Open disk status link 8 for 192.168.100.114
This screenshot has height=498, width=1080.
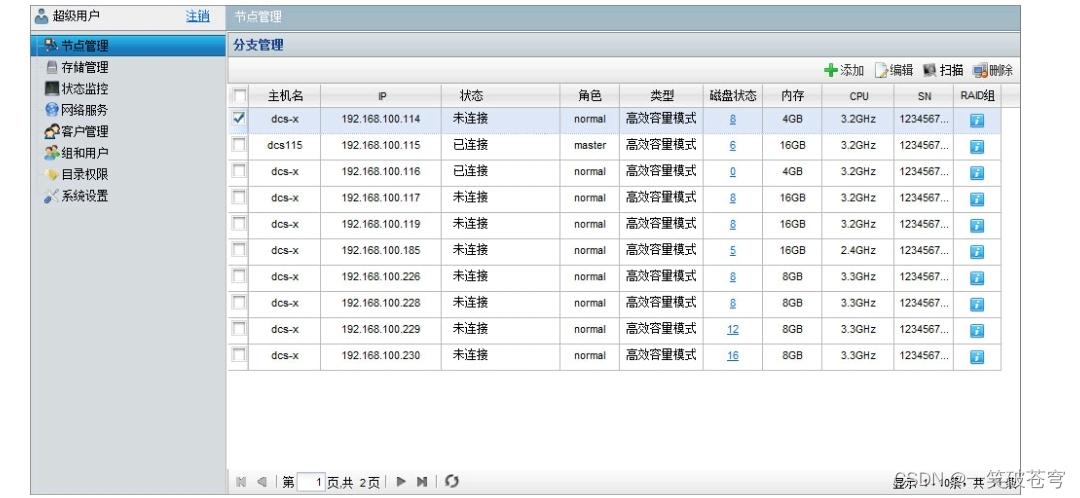(x=732, y=119)
